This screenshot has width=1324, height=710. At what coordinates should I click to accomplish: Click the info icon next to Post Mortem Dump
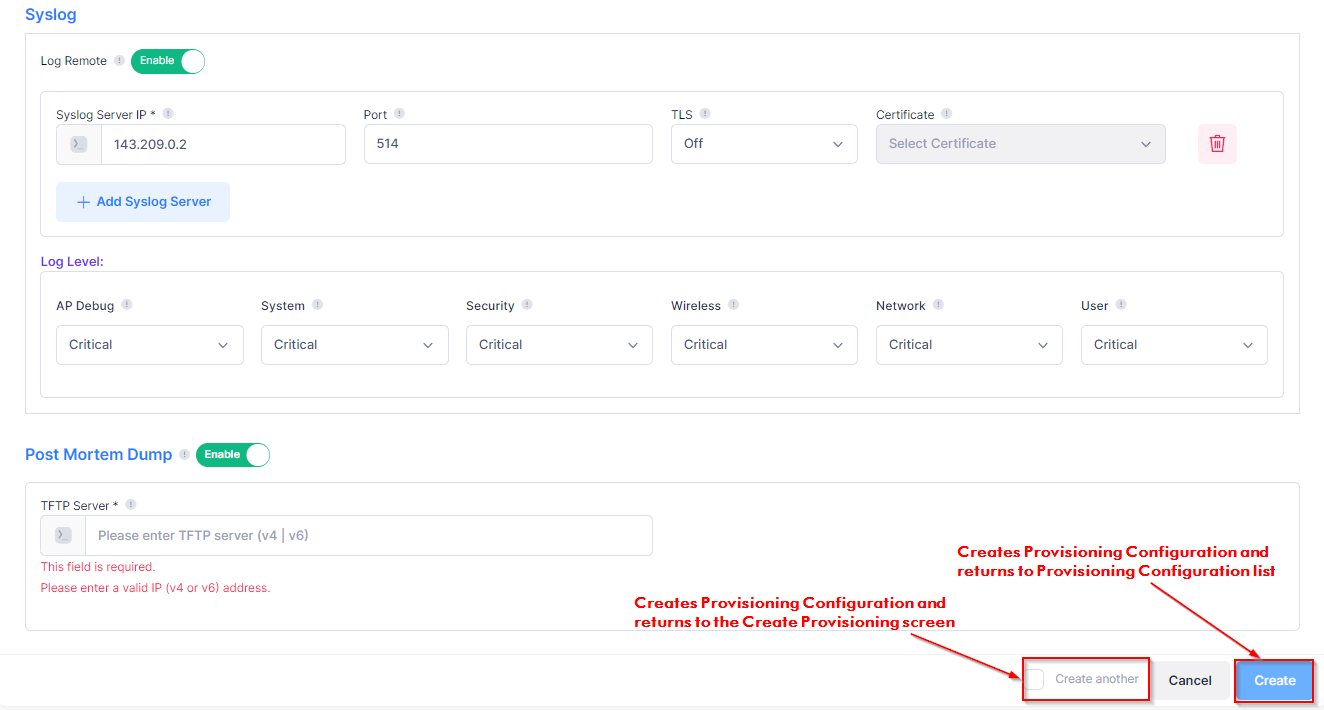click(184, 454)
